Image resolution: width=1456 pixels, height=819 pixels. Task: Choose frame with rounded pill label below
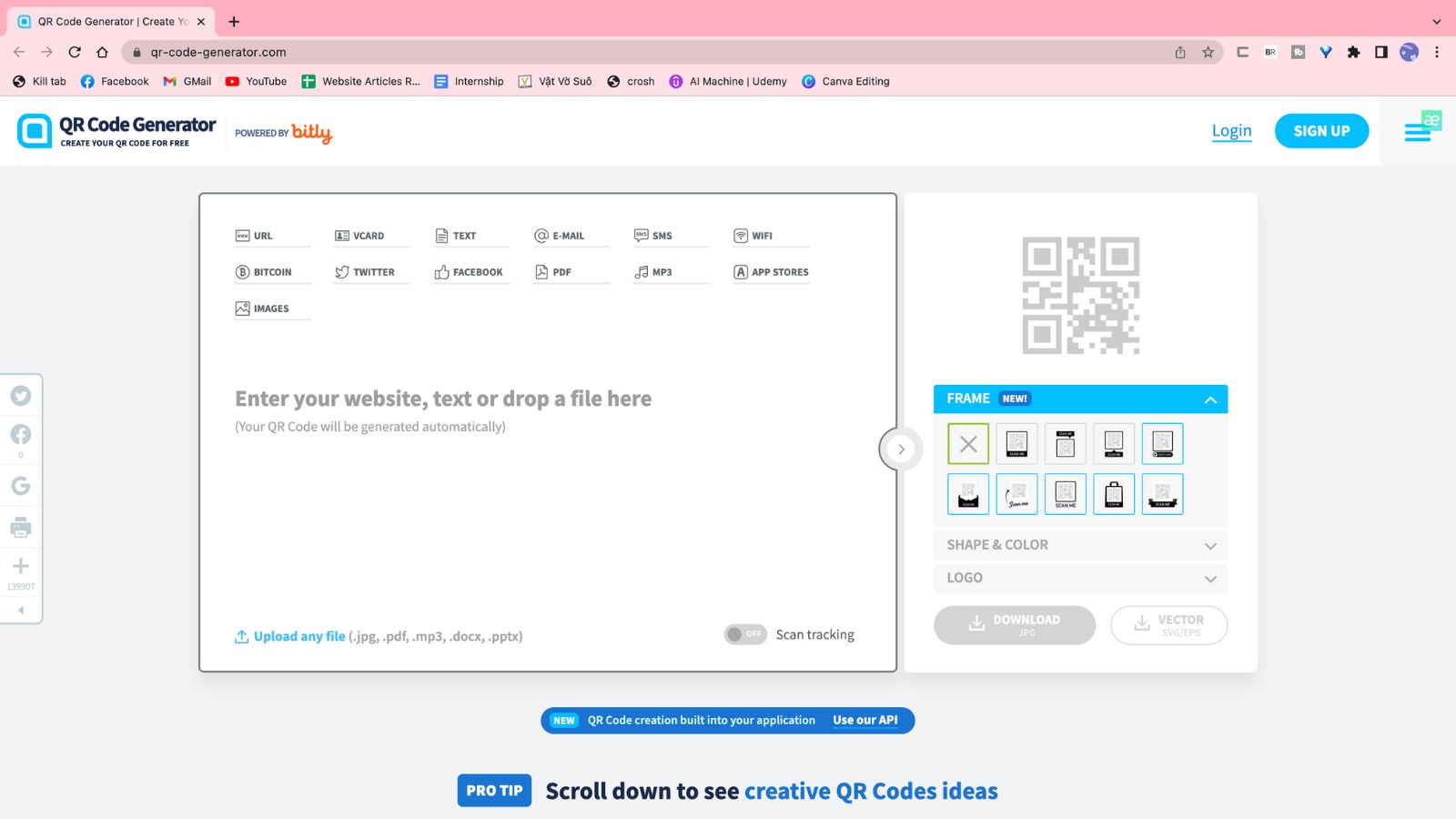(1162, 444)
